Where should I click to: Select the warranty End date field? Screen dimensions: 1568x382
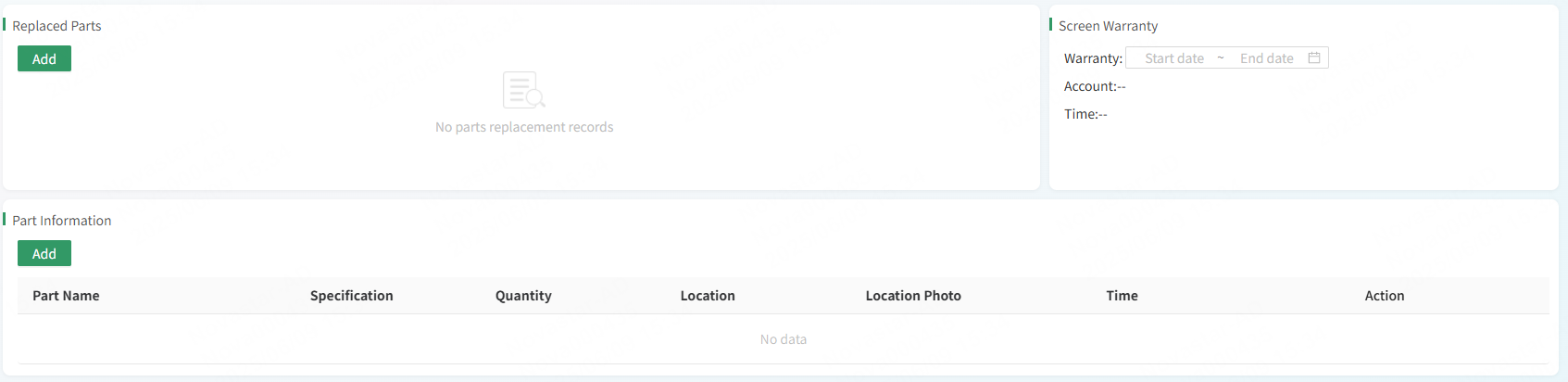1266,57
